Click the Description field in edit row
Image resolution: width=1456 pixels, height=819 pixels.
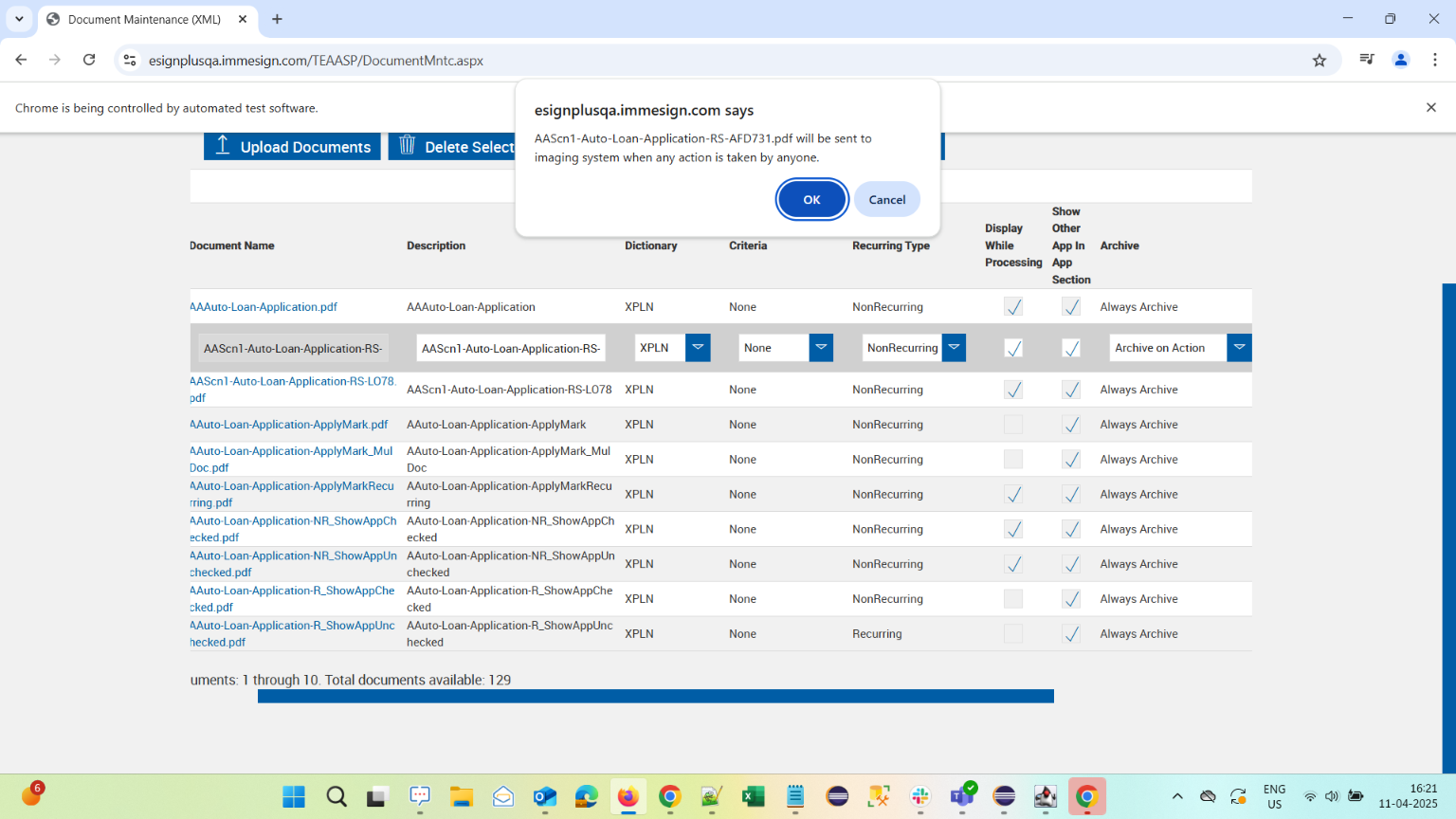point(511,348)
